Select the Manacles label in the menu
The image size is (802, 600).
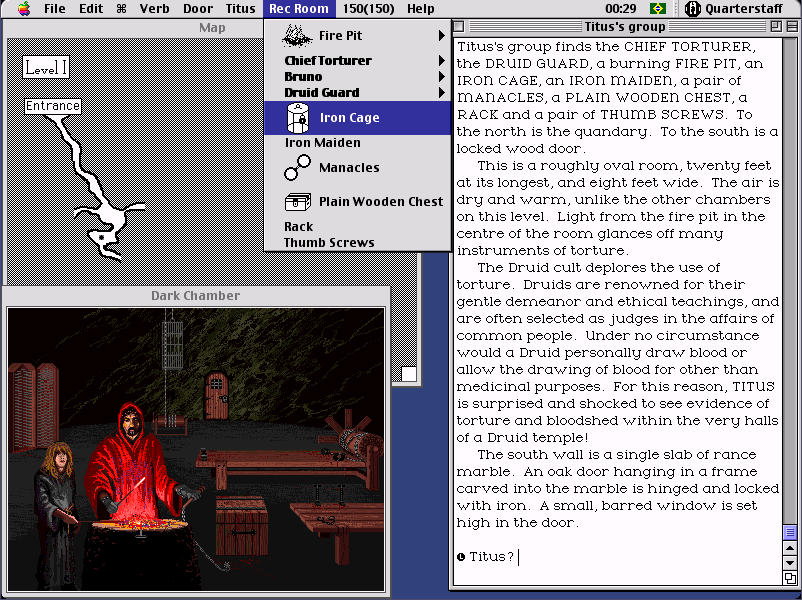pos(349,168)
